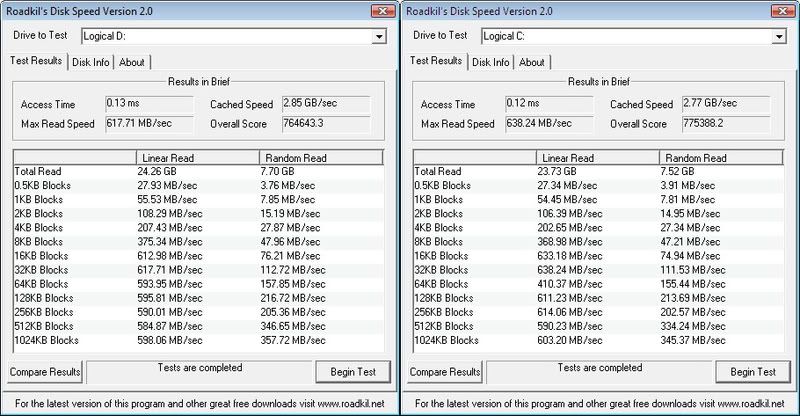800x416 pixels.
Task: Click Overall Score field 764643.3
Action: tap(326, 124)
